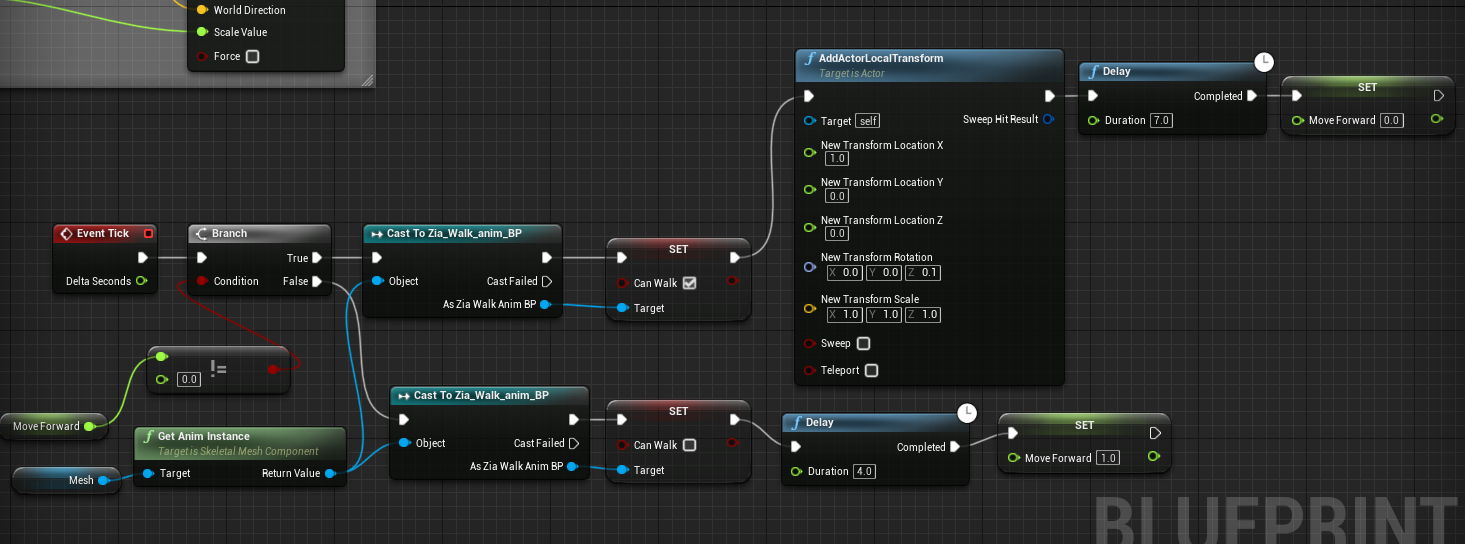Screen dimensions: 1465x544
Task: Enable the Sweep checkbox
Action: coord(863,343)
